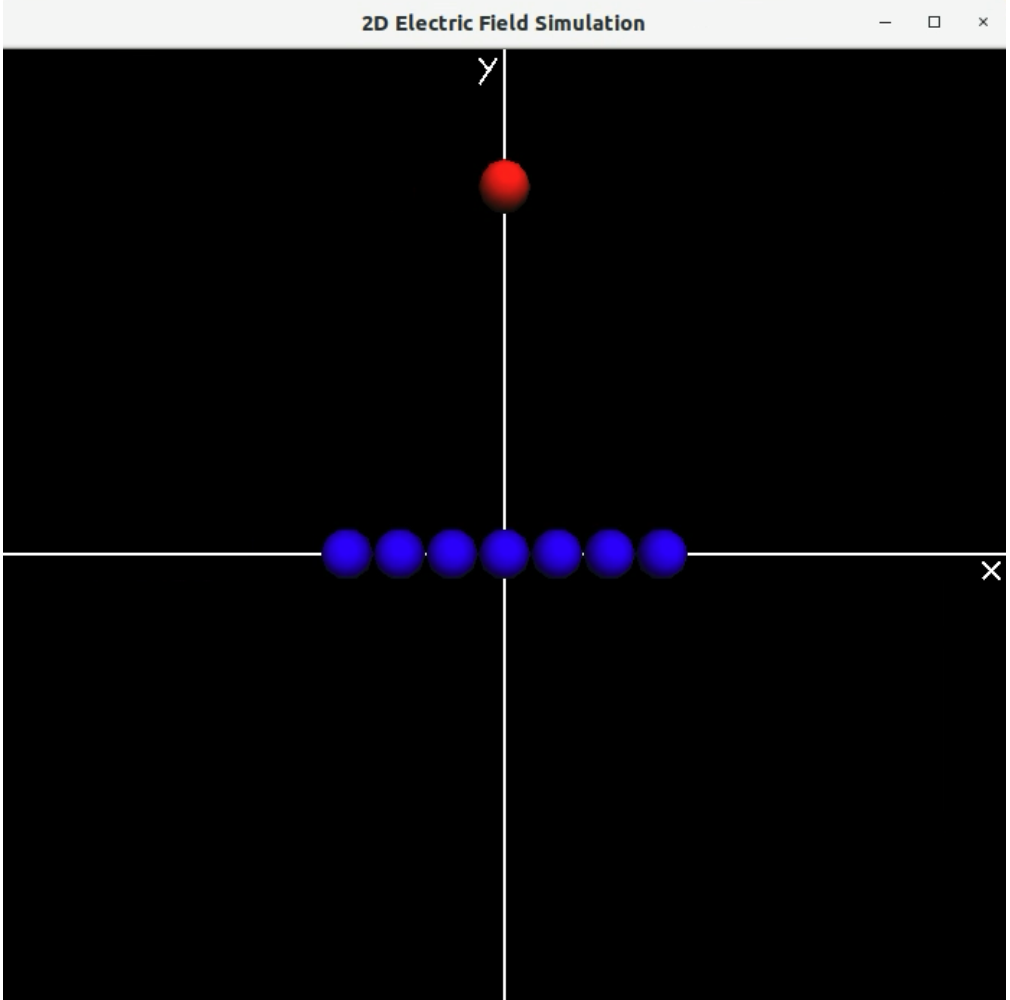Pick the third blue sphere from left
The height and width of the screenshot is (1000, 1010).
(x=452, y=553)
